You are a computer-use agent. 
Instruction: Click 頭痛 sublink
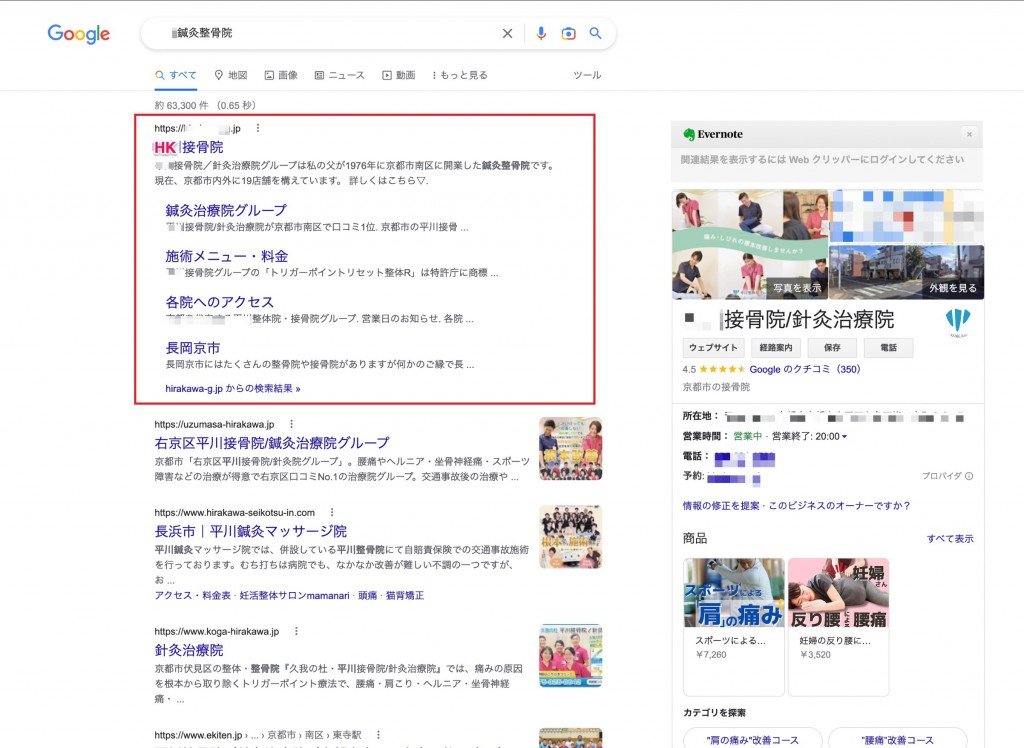(x=368, y=596)
